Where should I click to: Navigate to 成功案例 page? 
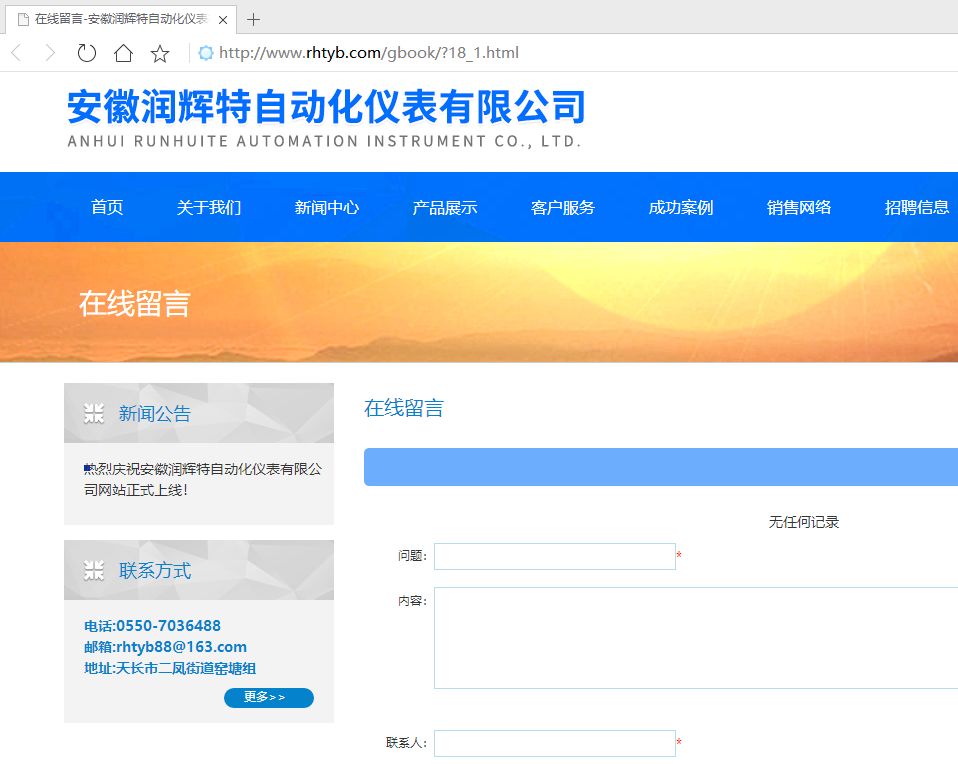681,207
